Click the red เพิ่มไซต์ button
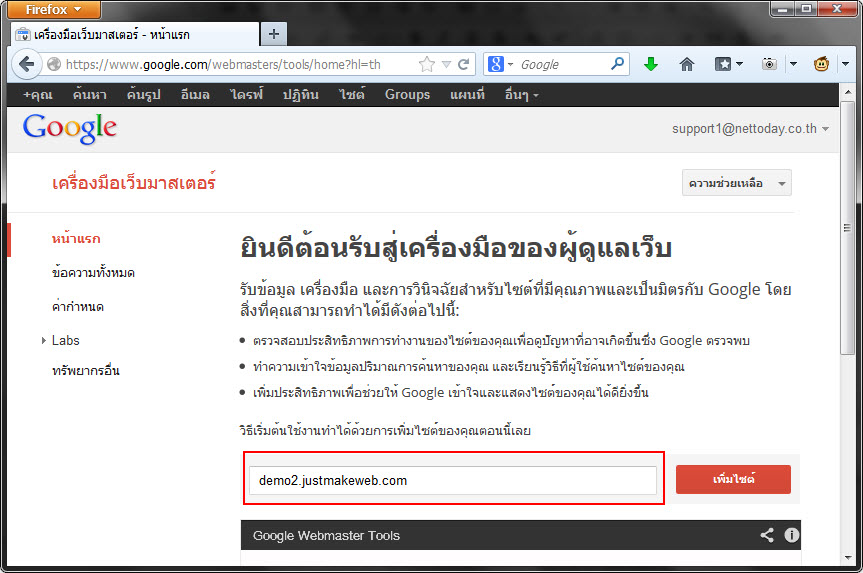Viewport: 863px width, 573px height. coord(733,479)
